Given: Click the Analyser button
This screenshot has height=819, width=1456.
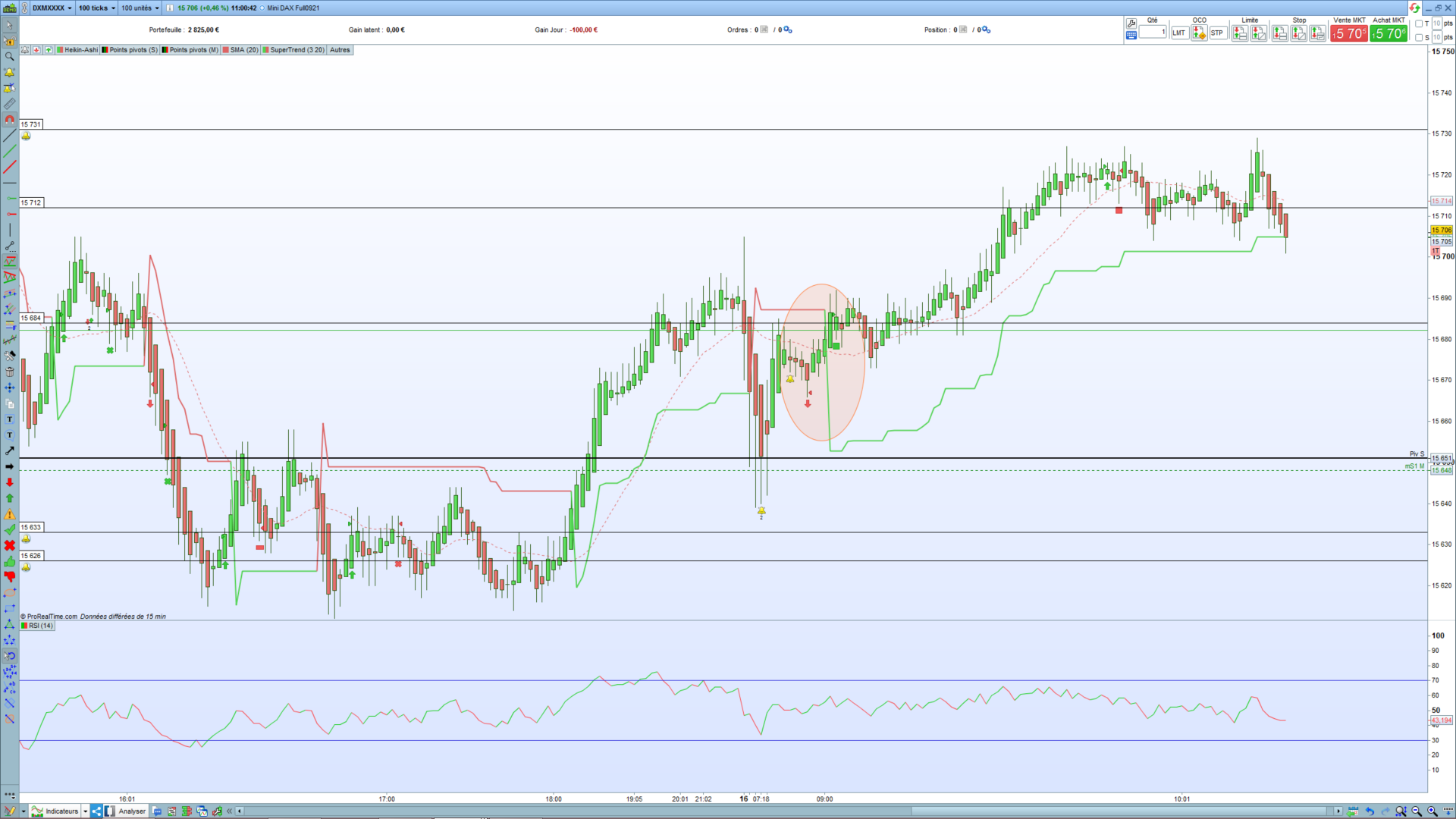Looking at the screenshot, I should point(131,811).
